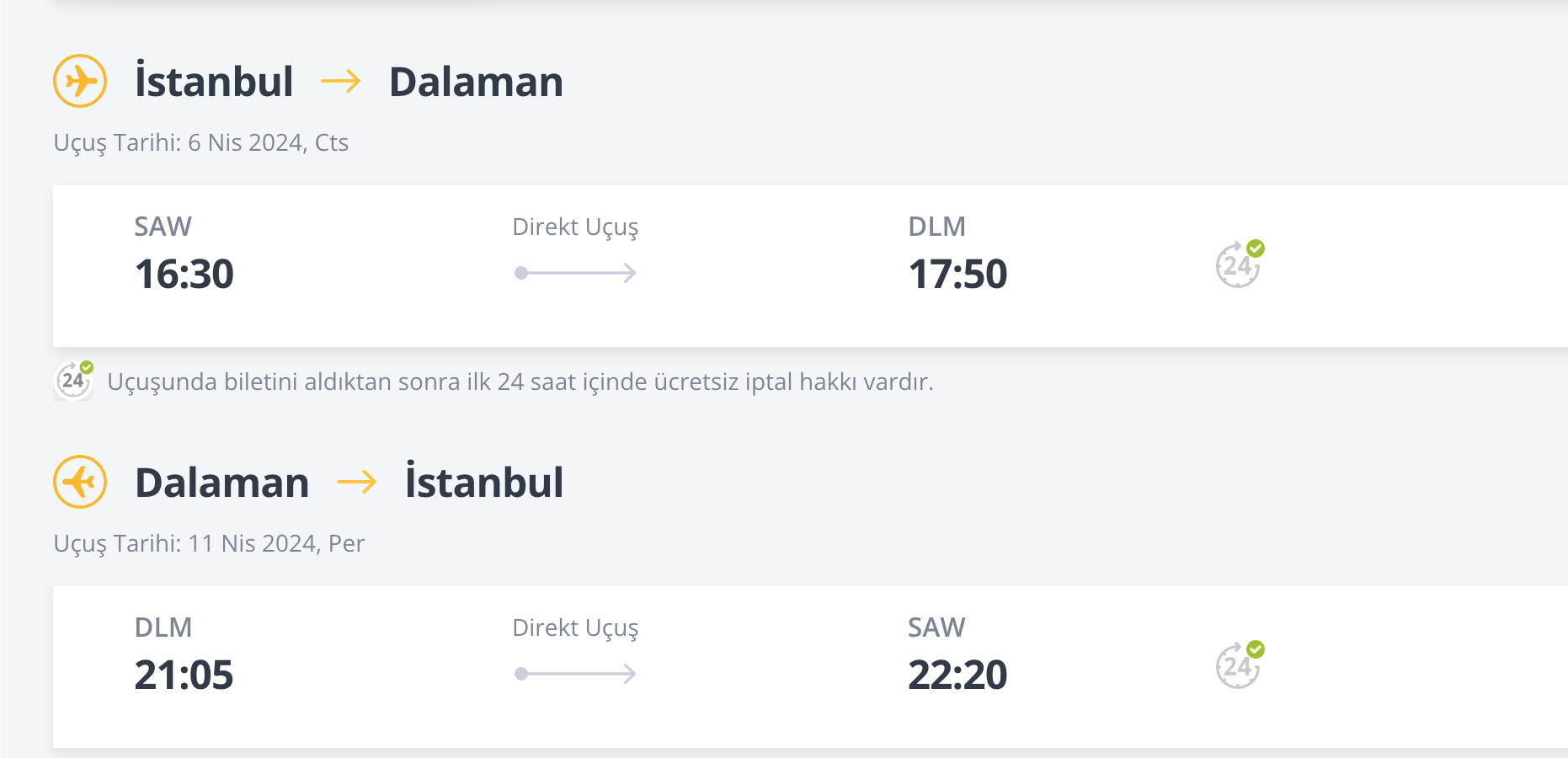Select the 22:20 SAW arrival time
The image size is (1568, 758).
point(957,675)
